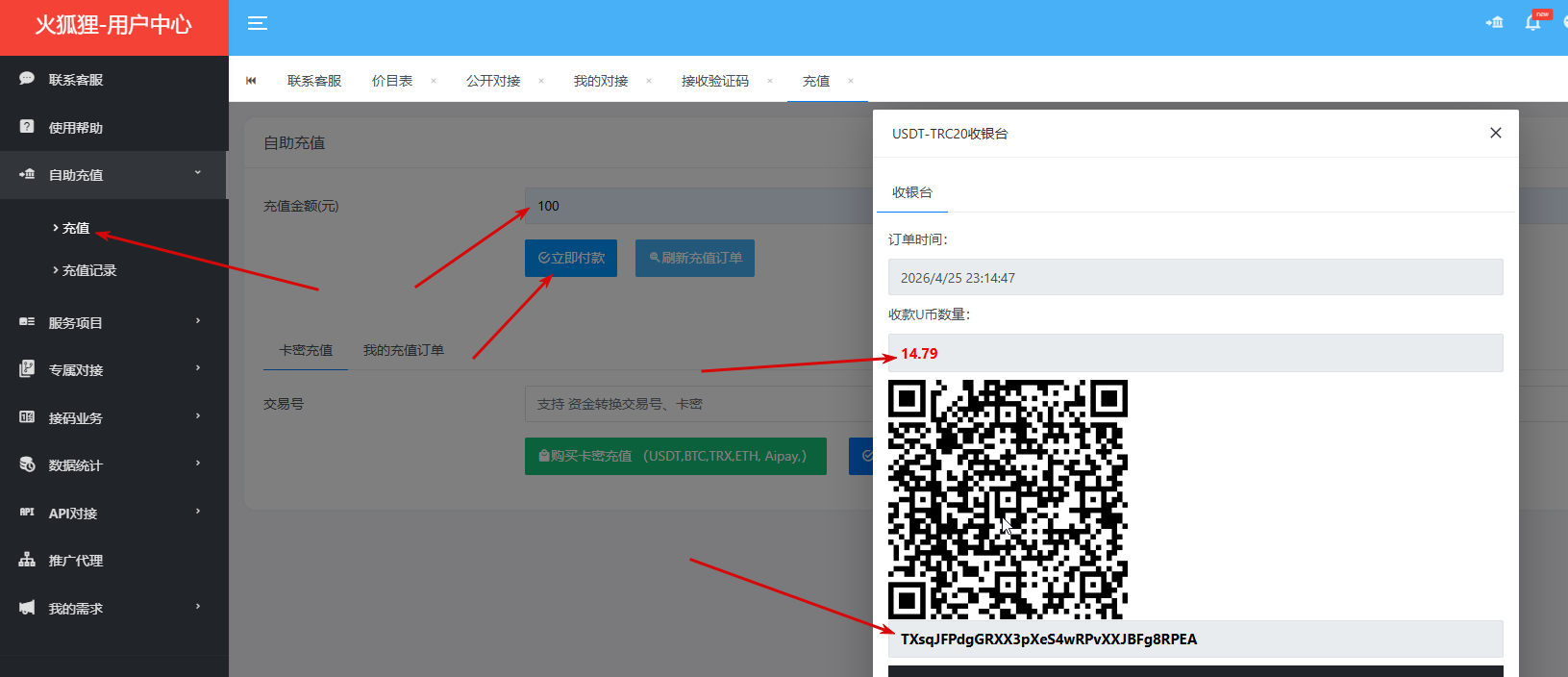Open 充值记录 in the sidebar submenu
This screenshot has height=677, width=1568.
[89, 270]
